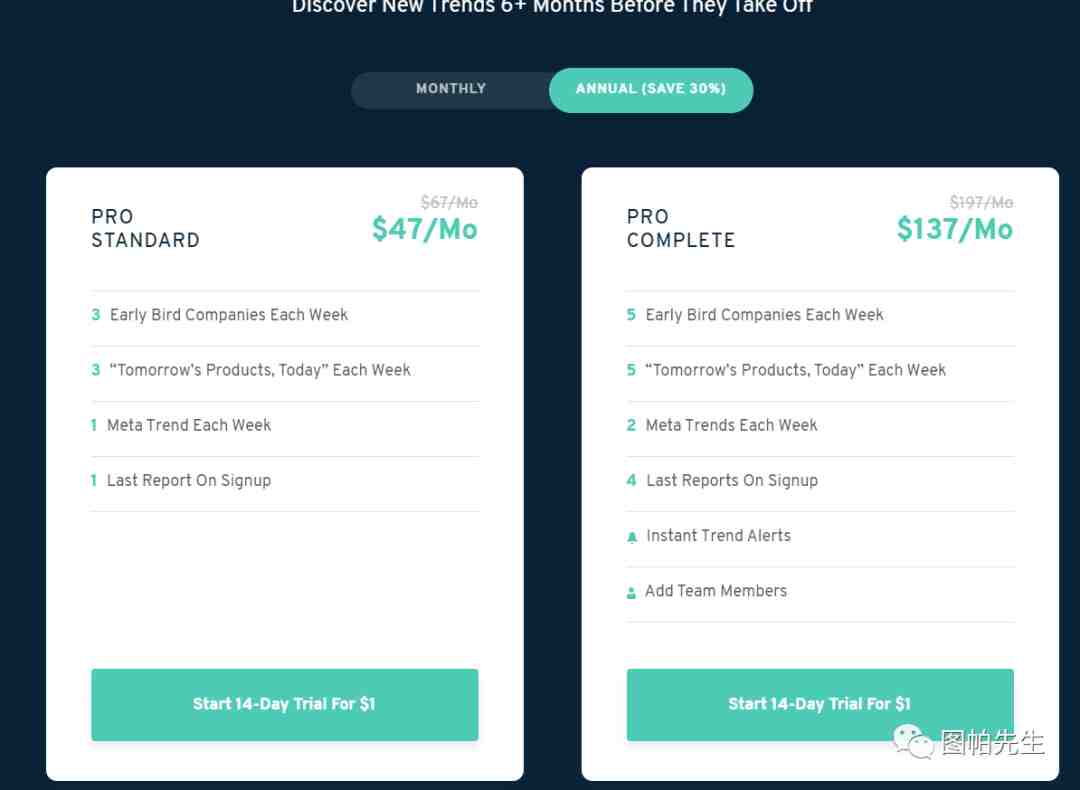
Task: Switch to Monthly billing toggle
Action: click(451, 89)
